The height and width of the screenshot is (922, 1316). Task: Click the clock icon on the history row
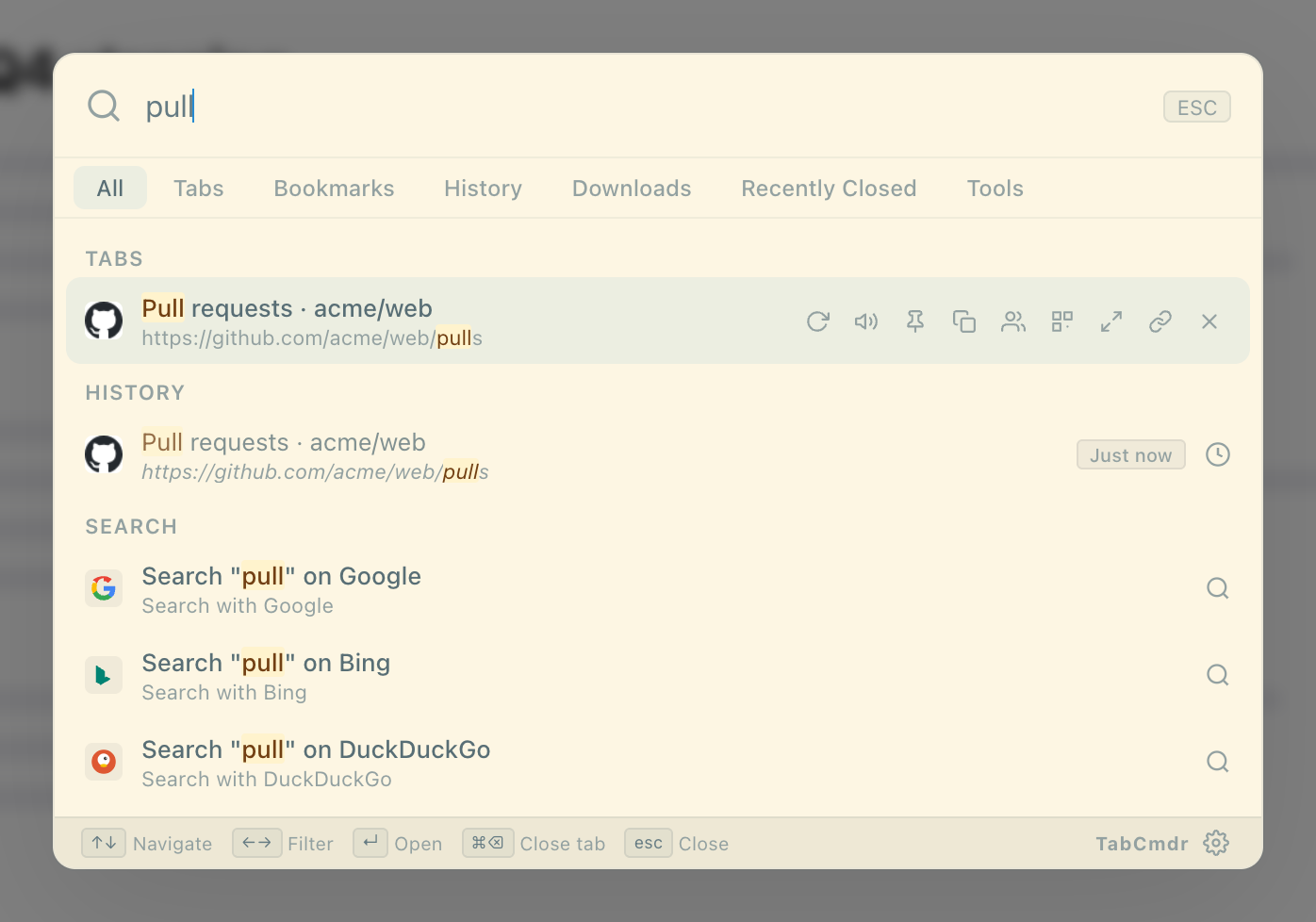[x=1218, y=454]
